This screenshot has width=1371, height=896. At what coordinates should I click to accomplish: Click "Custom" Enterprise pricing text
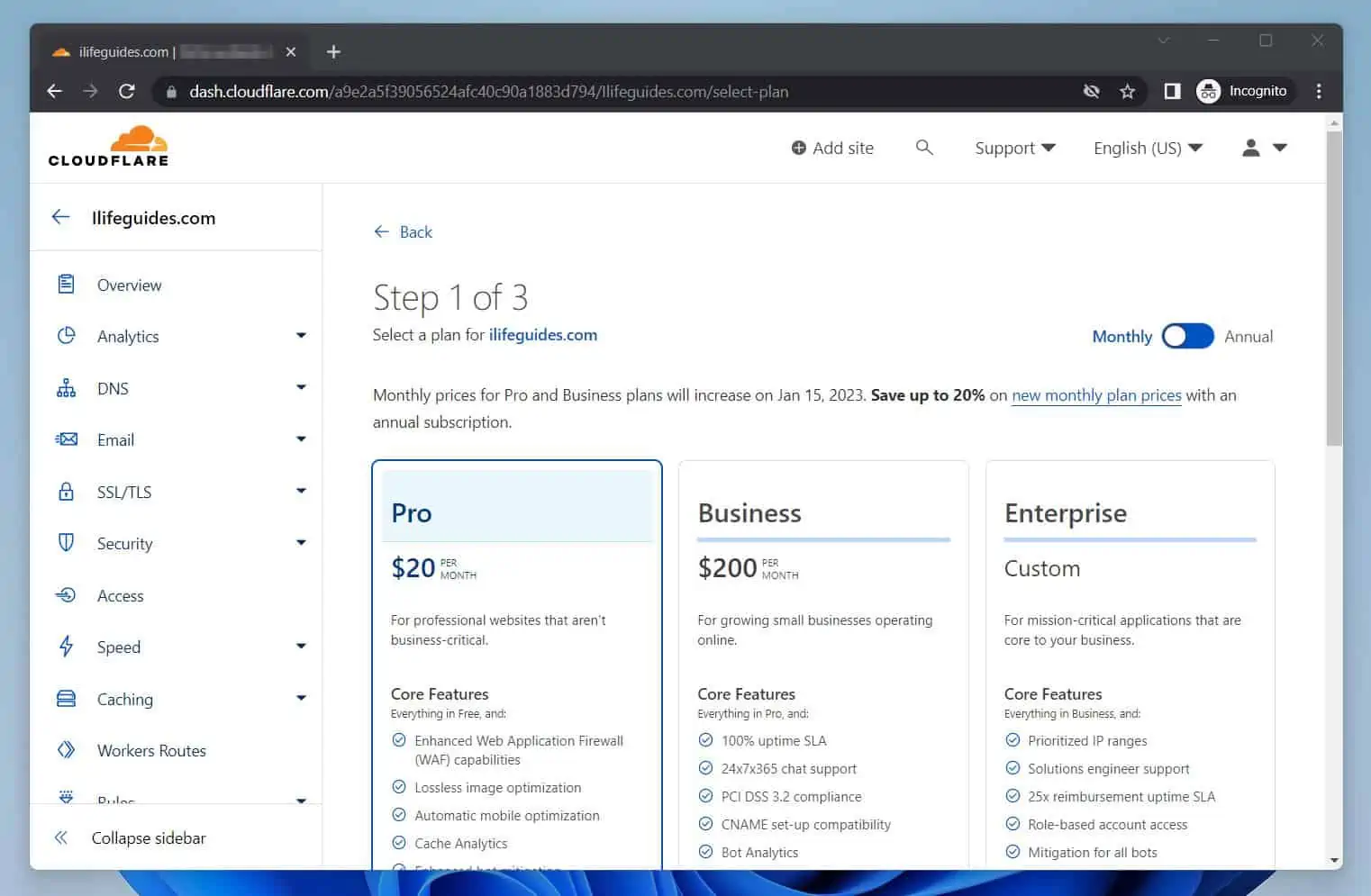1042,568
